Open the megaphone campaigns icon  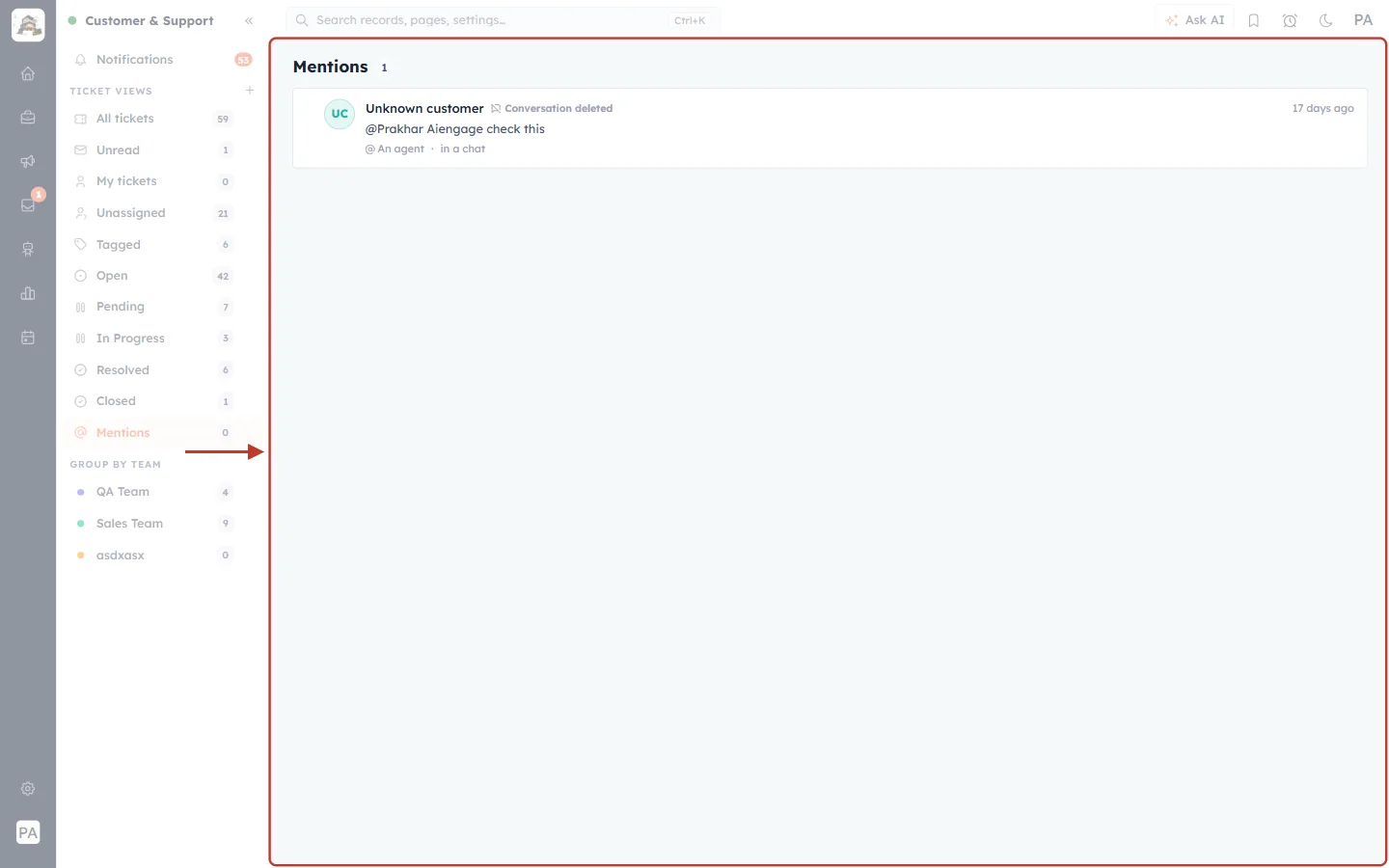point(28,161)
